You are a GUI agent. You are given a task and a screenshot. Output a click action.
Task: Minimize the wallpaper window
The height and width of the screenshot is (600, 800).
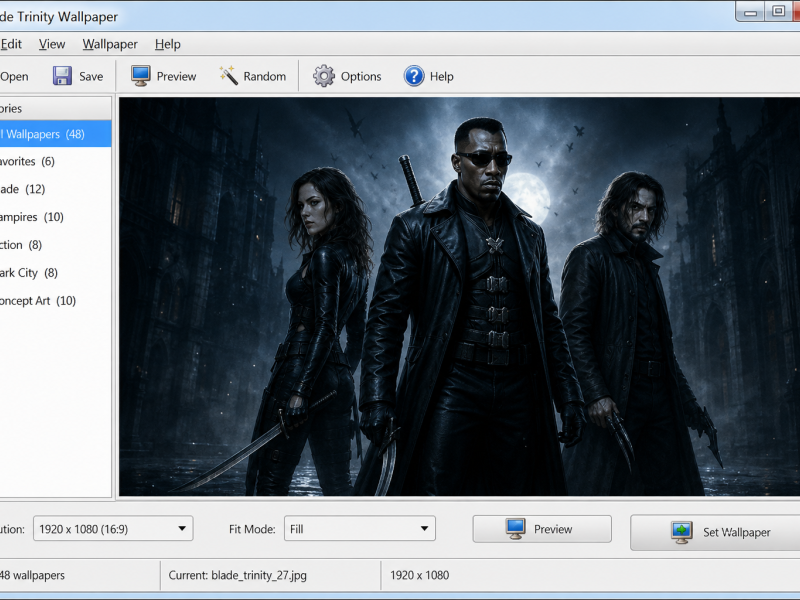(x=750, y=12)
